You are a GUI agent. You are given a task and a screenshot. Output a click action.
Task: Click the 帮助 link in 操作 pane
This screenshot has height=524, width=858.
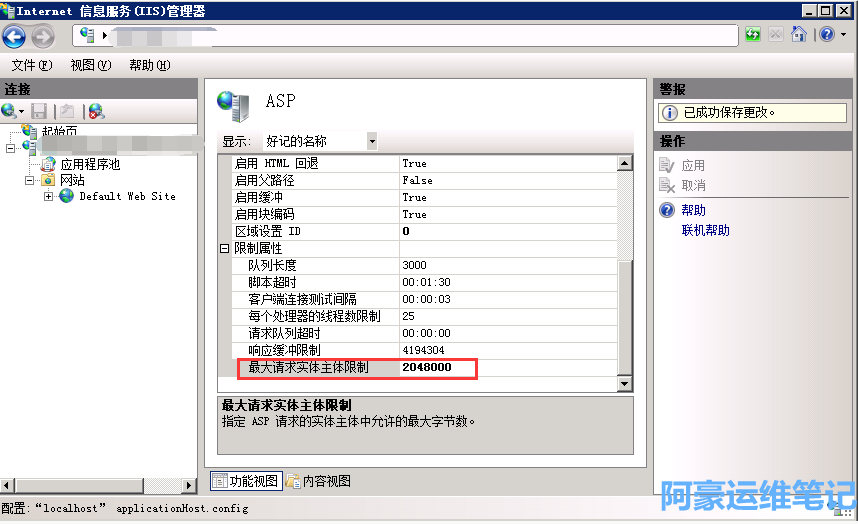[x=693, y=211]
